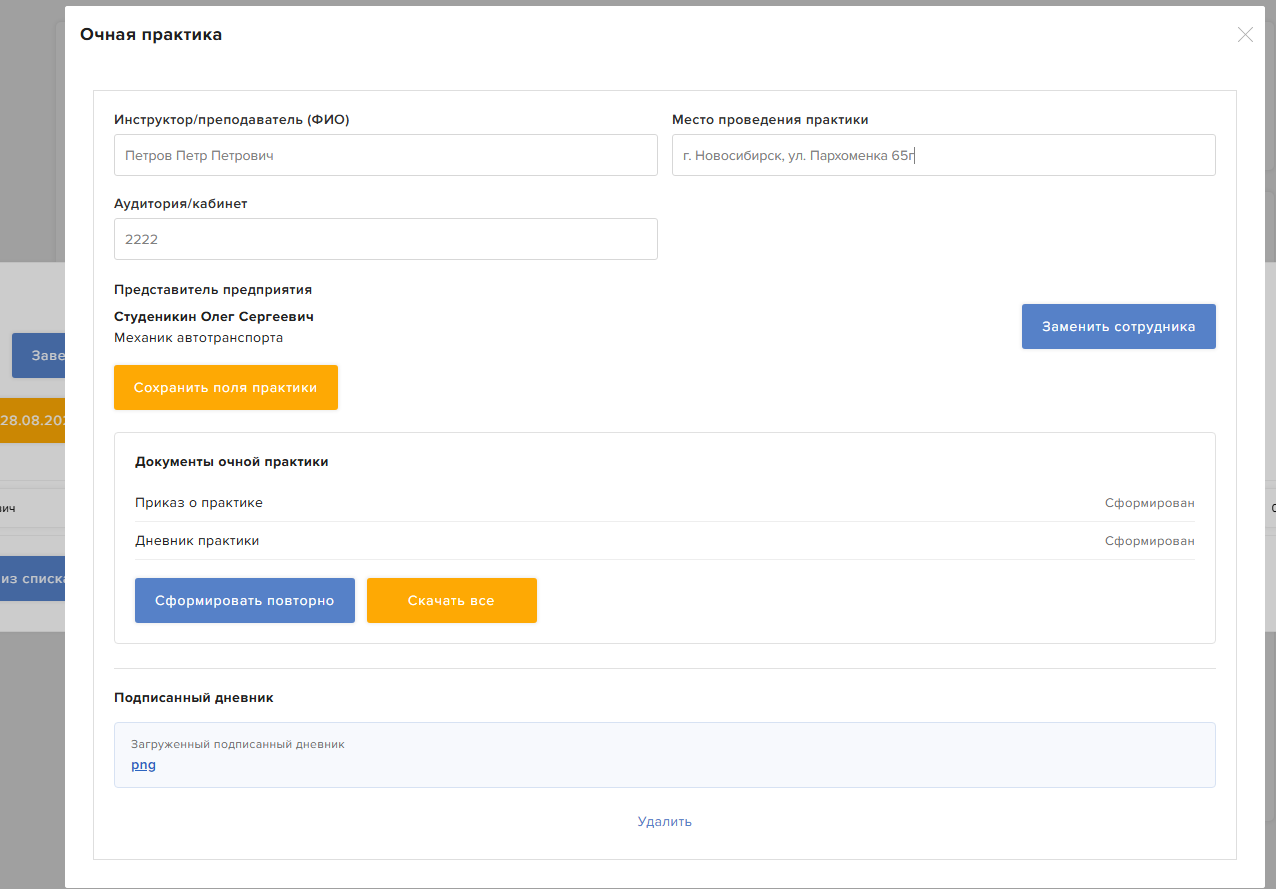1276x889 pixels.
Task: Select the Аудитория/кабинет field containing 2222
Action: click(386, 239)
